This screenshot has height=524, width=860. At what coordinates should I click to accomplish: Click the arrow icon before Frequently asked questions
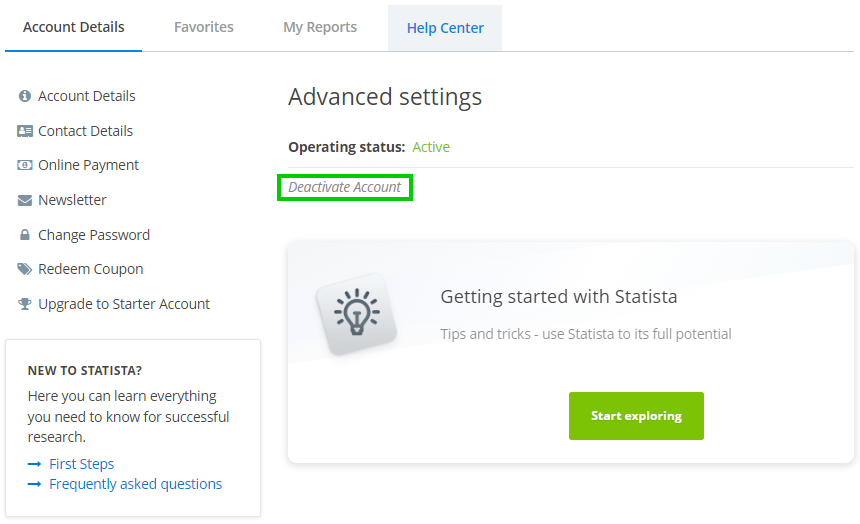[34, 484]
